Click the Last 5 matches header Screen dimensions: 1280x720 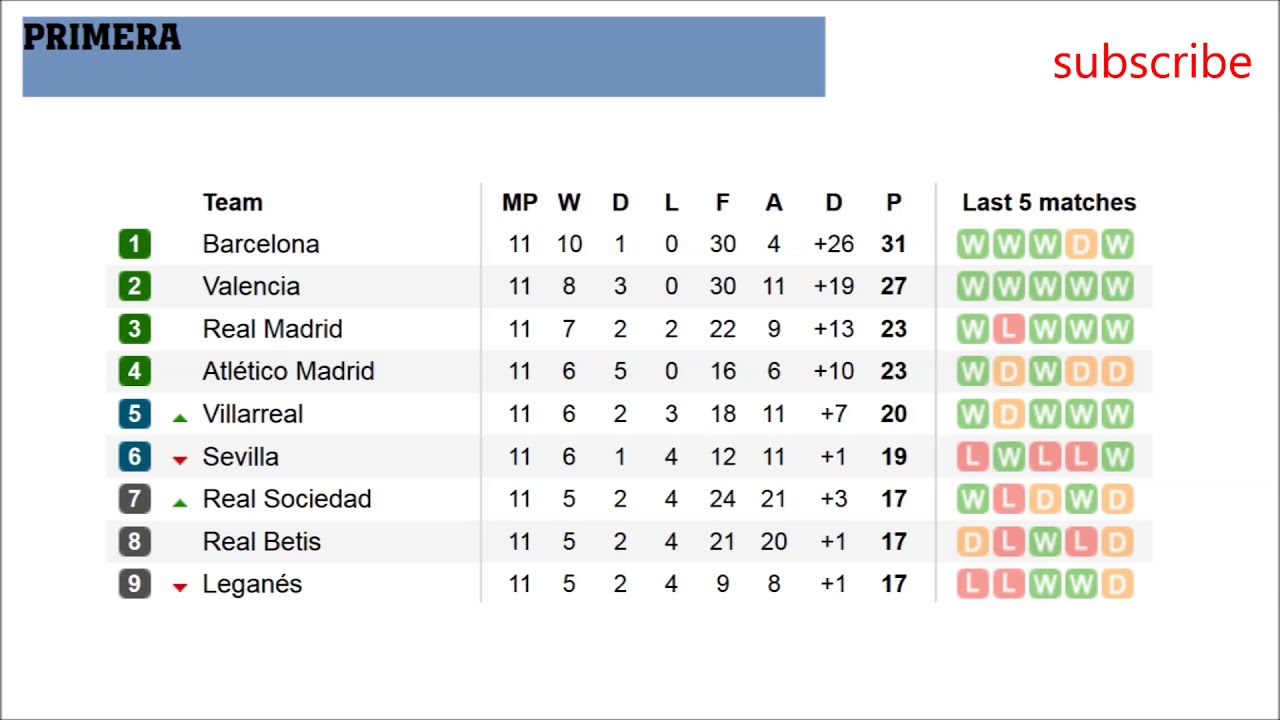(x=1049, y=202)
